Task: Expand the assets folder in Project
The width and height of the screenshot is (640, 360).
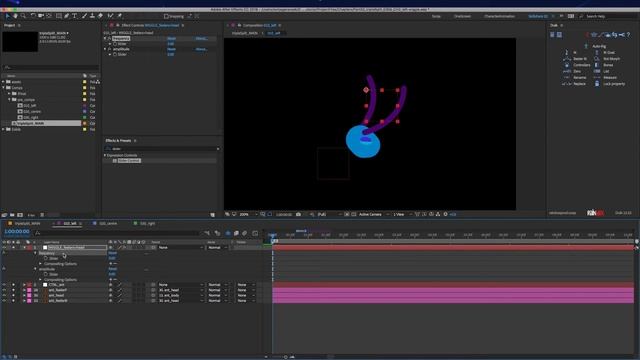Action: pos(3,82)
